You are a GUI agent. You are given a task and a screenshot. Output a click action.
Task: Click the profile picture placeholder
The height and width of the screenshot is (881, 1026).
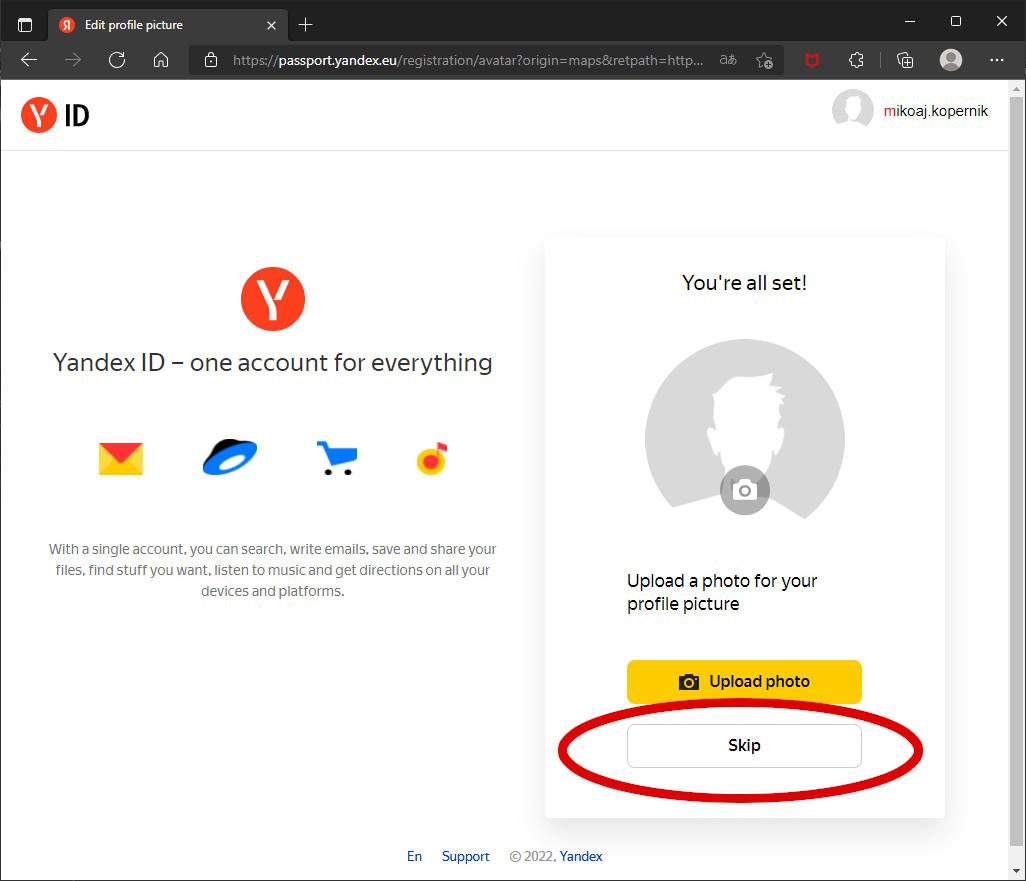745,430
